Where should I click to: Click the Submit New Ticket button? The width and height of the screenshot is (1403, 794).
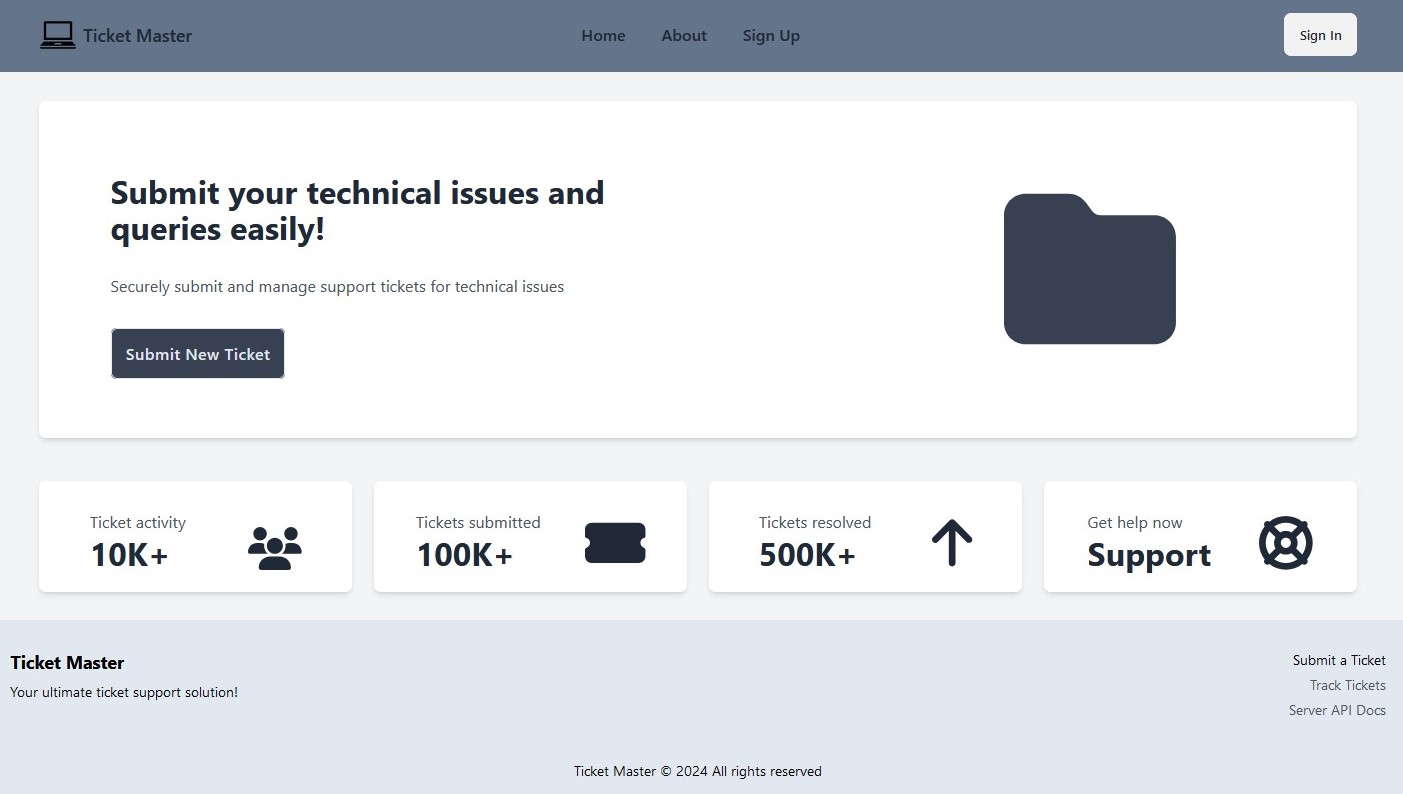click(198, 354)
